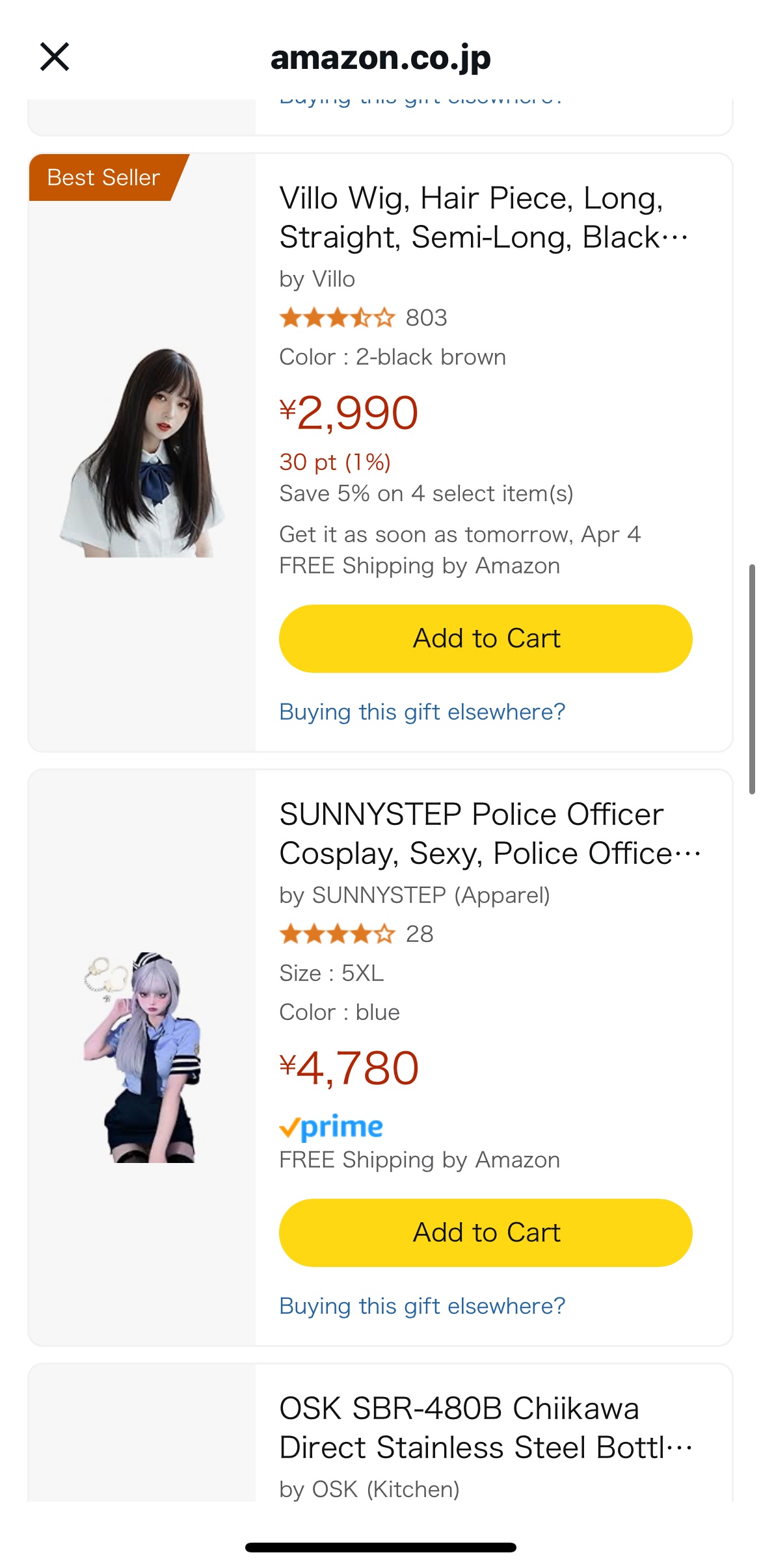761x1568 pixels.
Task: Tap the 28 reviews count
Action: tap(420, 934)
